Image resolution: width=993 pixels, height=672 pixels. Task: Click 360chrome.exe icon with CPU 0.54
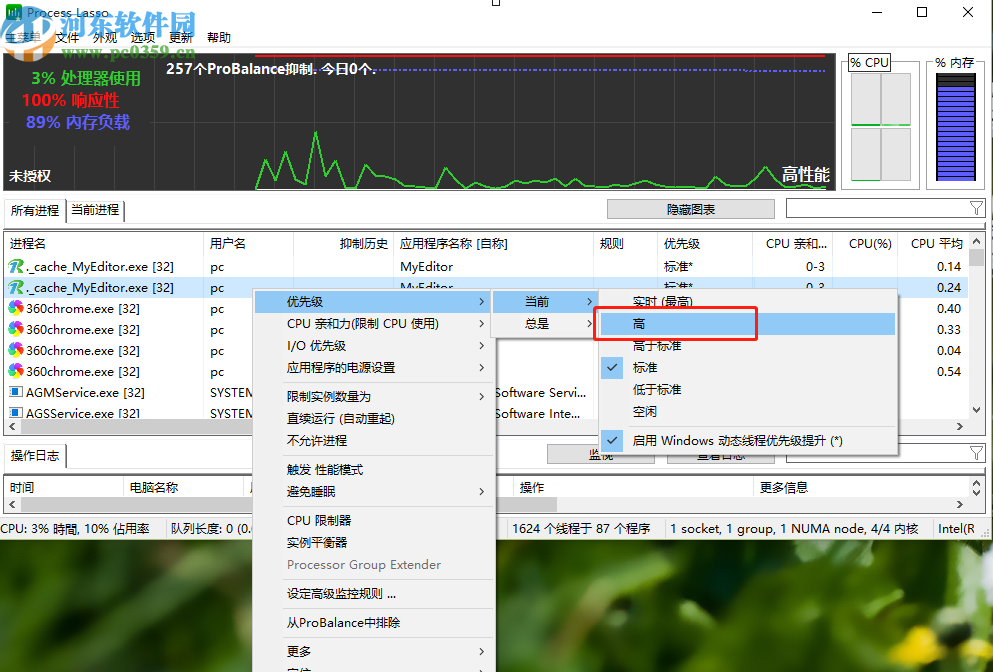(x=16, y=371)
